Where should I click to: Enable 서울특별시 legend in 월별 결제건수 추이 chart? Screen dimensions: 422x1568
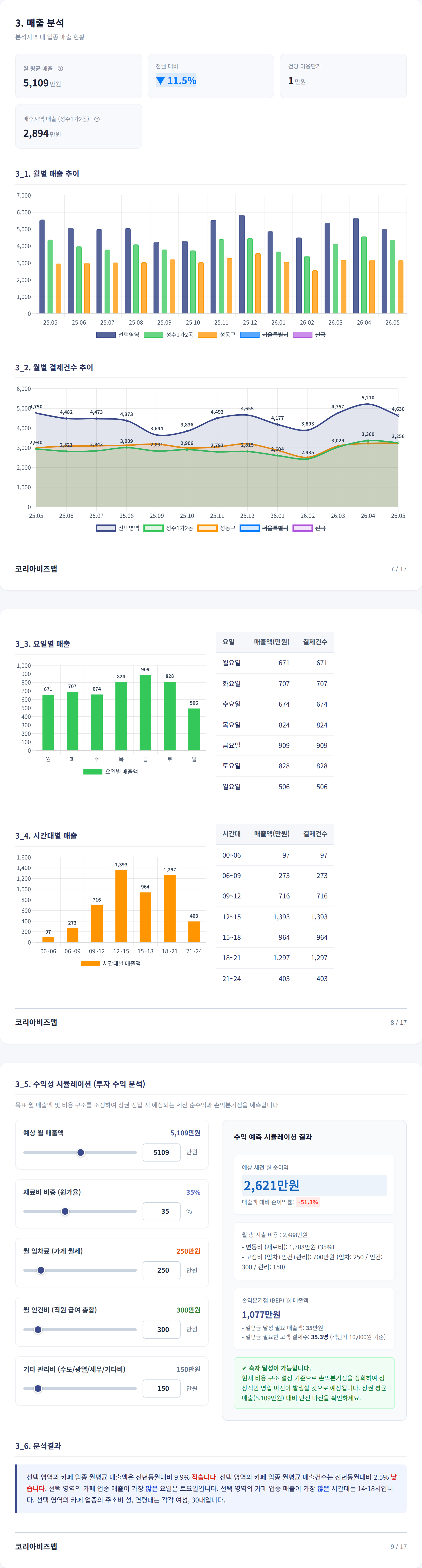(264, 528)
